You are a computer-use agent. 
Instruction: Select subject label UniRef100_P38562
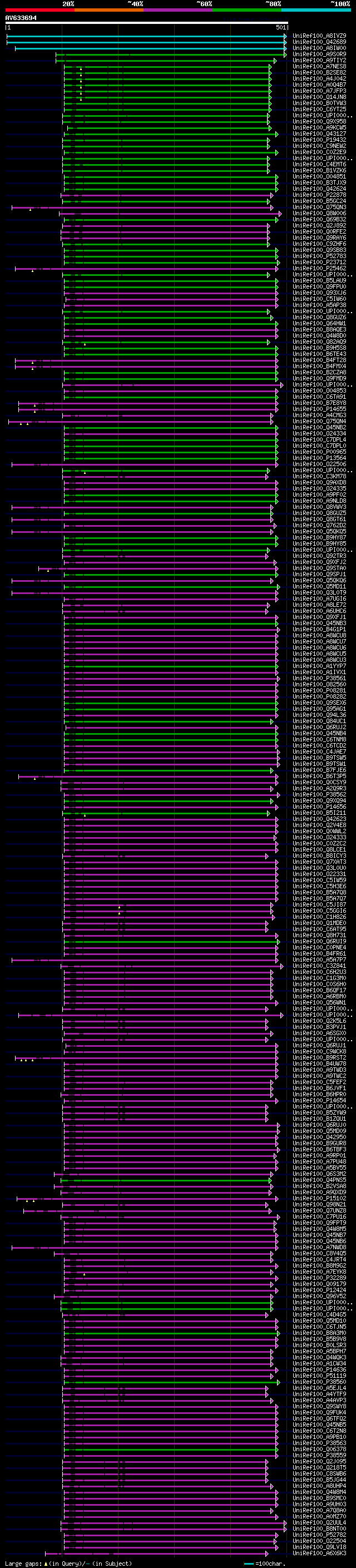pyautogui.click(x=319, y=794)
